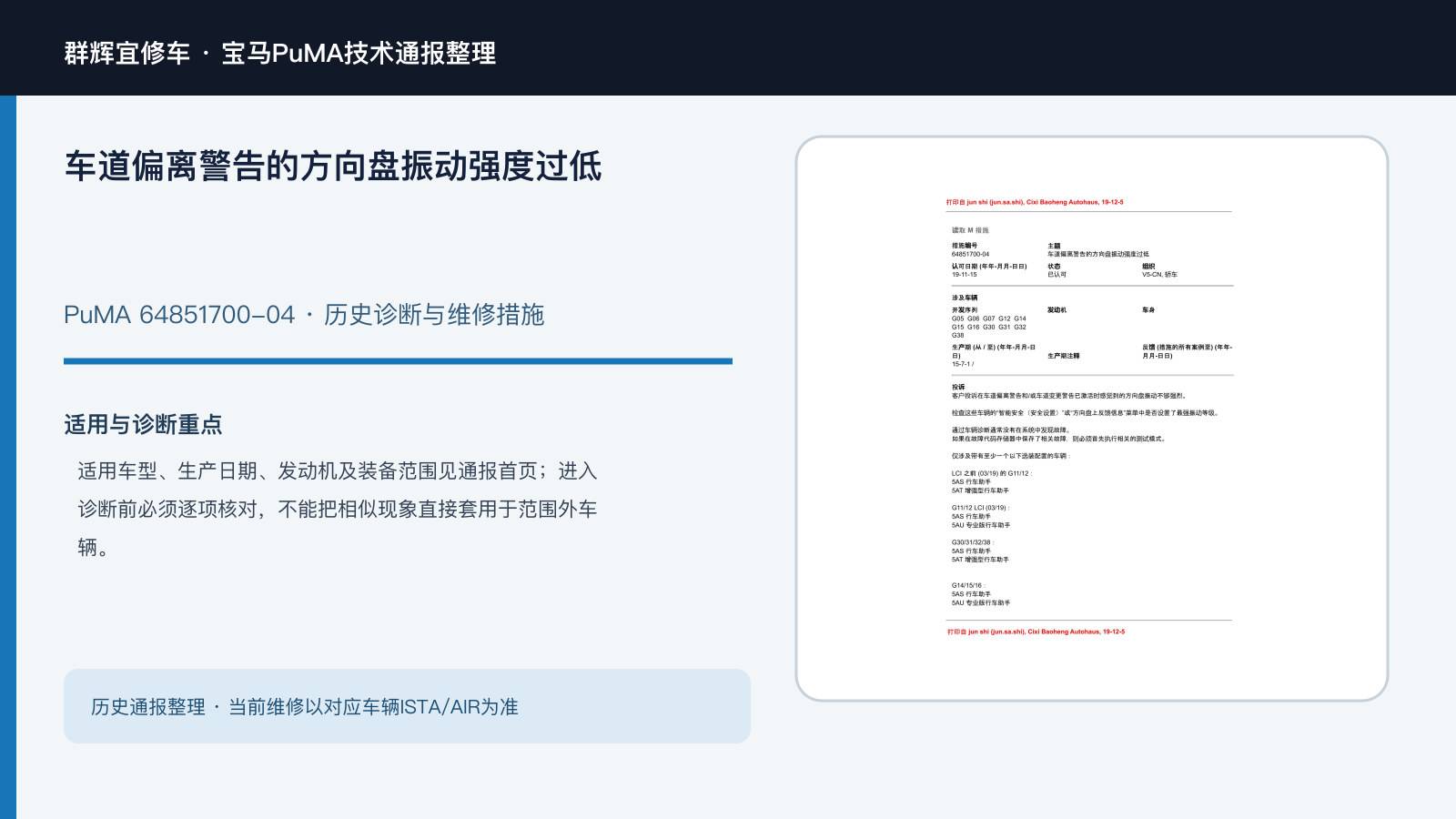The width and height of the screenshot is (1456, 819).
Task: Click the blue divider line under the subtitle
Action: click(x=398, y=361)
